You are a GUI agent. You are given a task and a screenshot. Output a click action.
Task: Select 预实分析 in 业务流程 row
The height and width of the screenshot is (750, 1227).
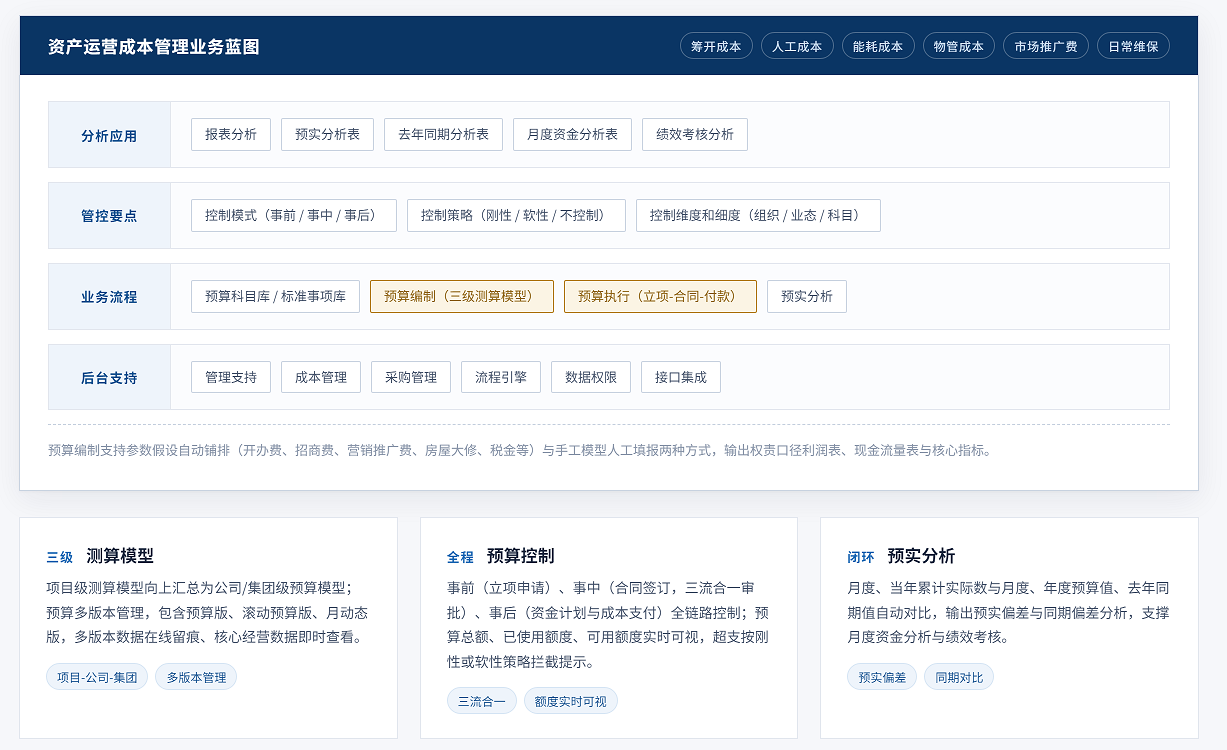pos(807,296)
